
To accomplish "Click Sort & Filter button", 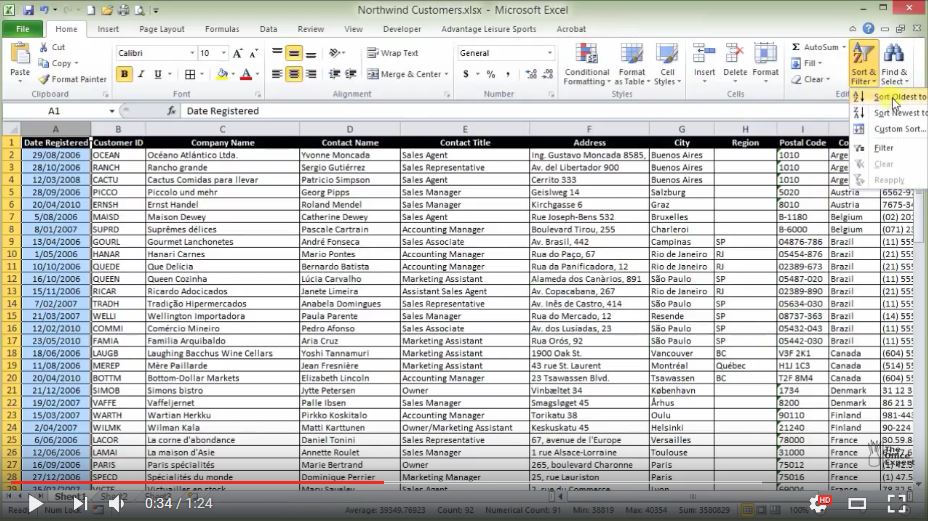I will [x=863, y=64].
